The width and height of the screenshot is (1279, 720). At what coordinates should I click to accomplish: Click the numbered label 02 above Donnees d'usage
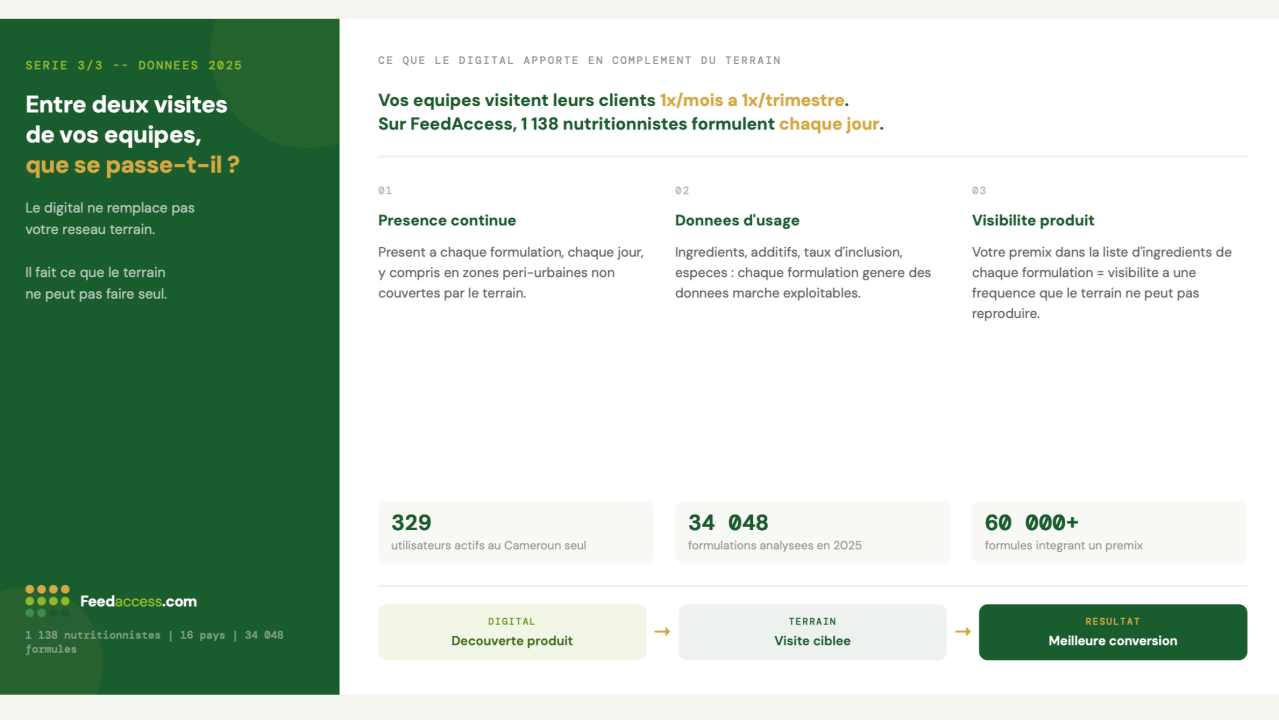pyautogui.click(x=681, y=190)
